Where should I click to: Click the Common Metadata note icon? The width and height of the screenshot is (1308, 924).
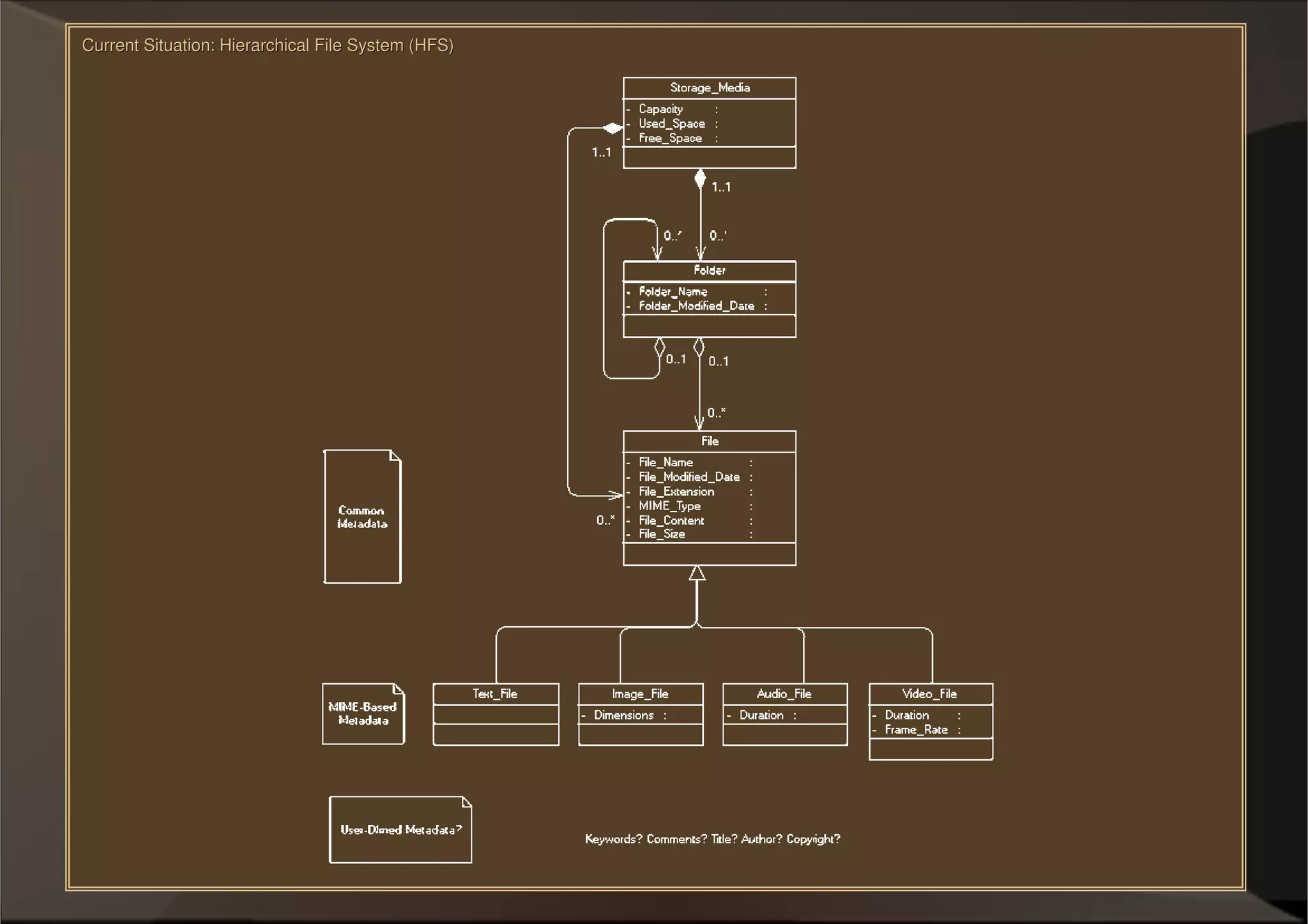[362, 517]
